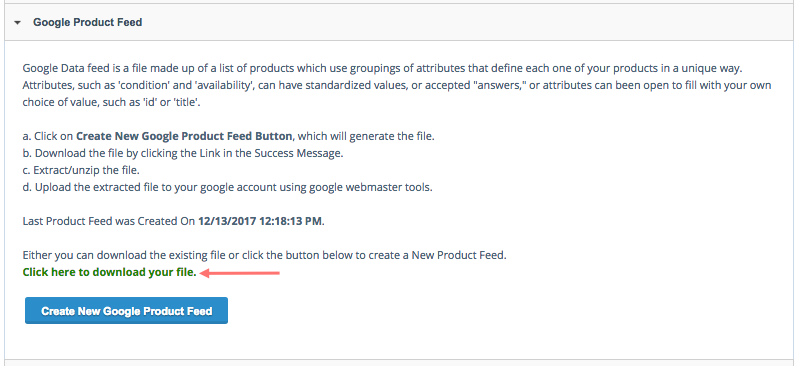Collapse the Google Product Feed section triangle
Image resolution: width=800 pixels, height=366 pixels.
coord(18,23)
